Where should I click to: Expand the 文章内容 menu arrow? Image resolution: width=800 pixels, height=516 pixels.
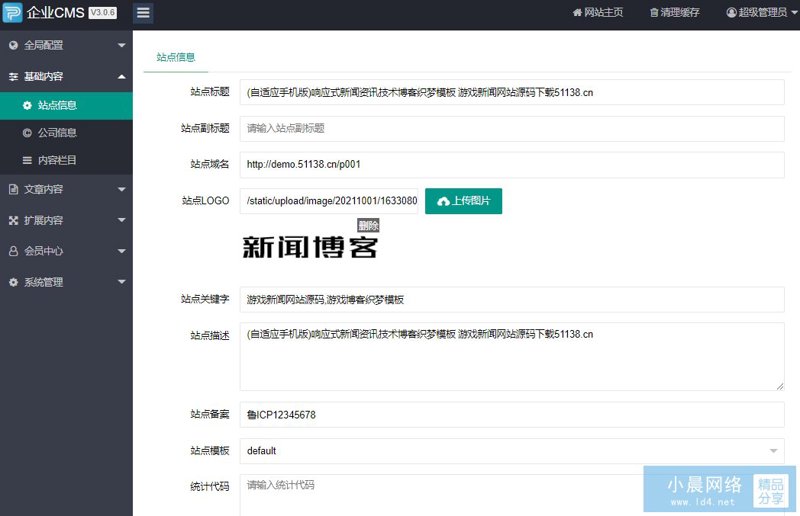point(121,189)
